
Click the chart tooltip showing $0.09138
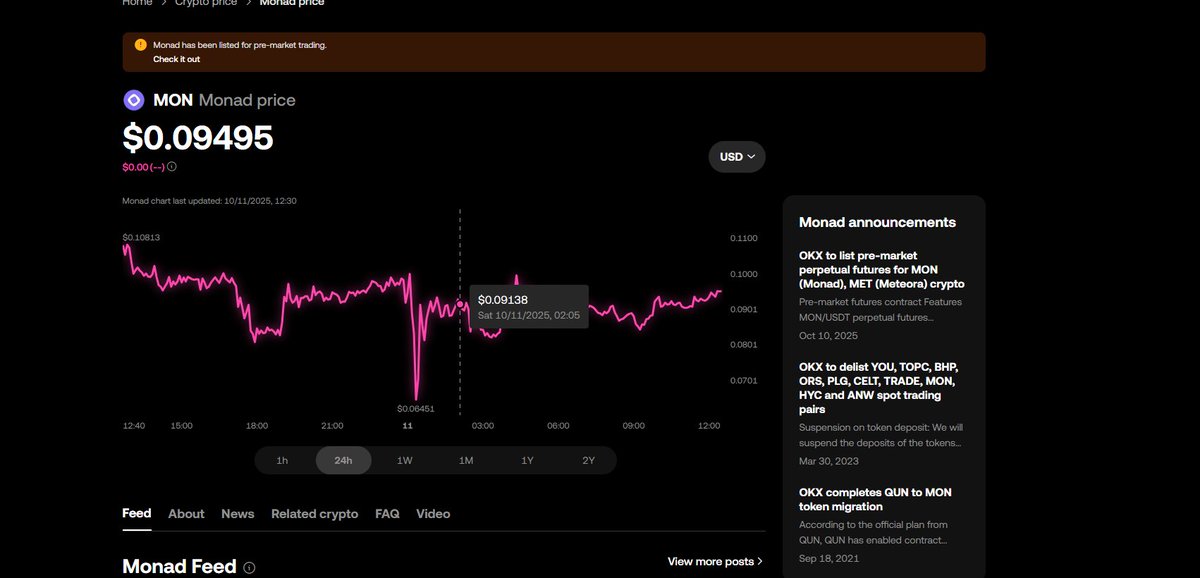click(529, 307)
